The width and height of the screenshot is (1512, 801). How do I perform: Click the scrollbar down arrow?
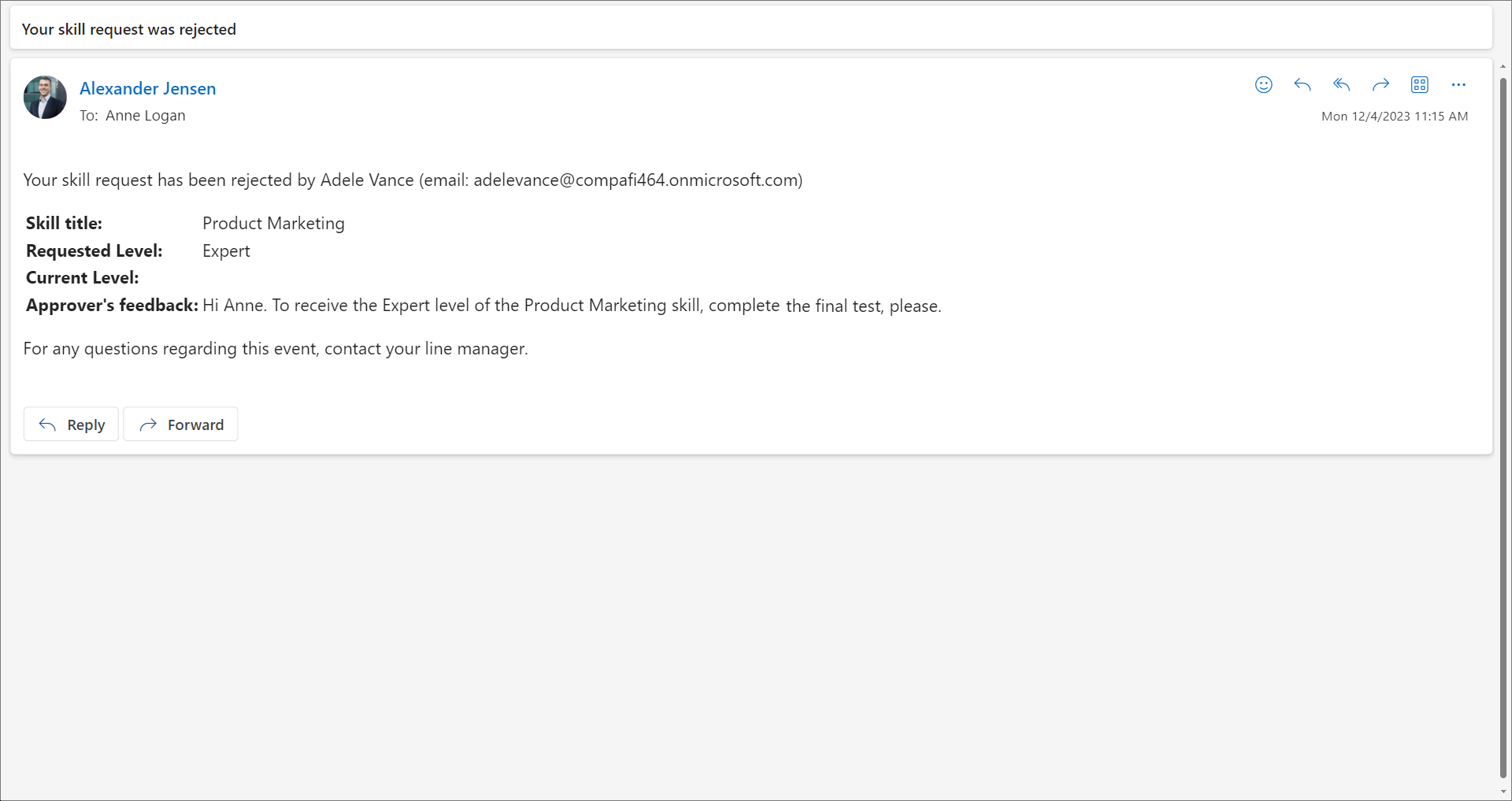click(x=1503, y=792)
